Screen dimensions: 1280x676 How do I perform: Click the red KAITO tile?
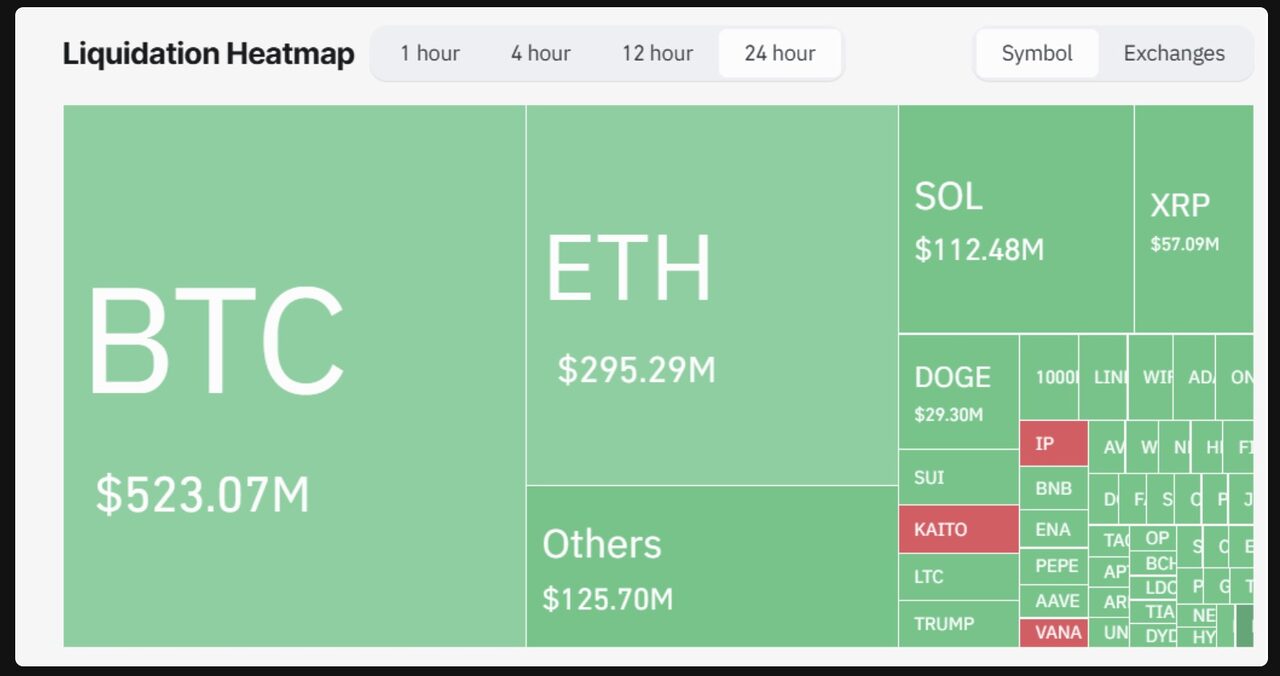click(x=958, y=529)
